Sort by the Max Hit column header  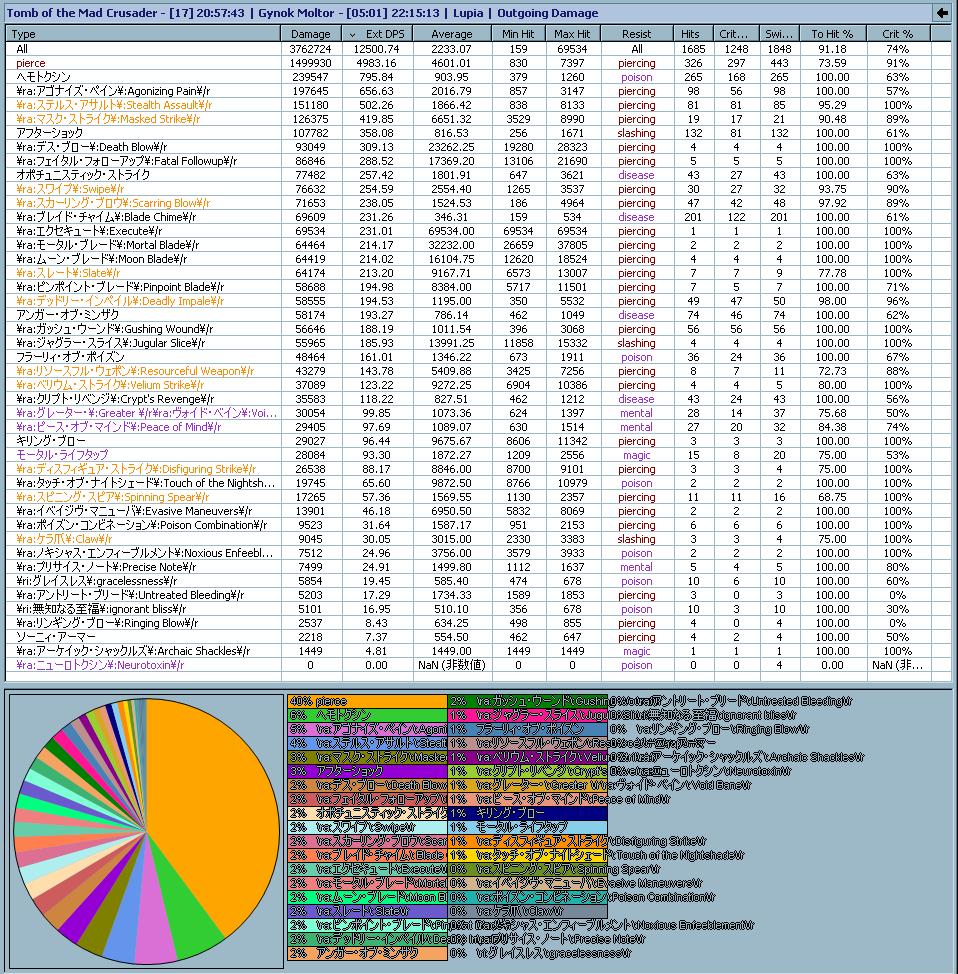tap(572, 34)
